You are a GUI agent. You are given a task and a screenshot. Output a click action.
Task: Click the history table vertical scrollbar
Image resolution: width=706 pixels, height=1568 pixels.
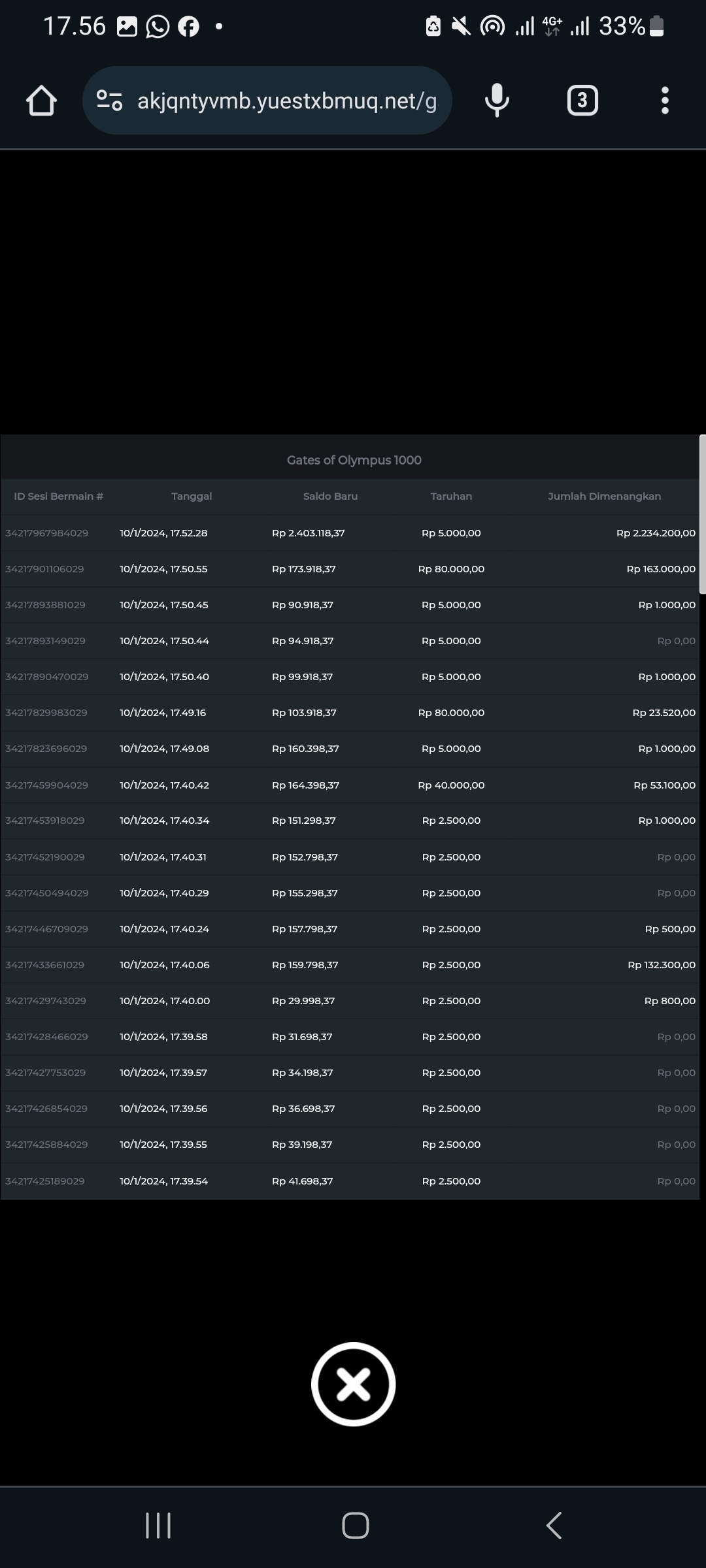[x=702, y=515]
